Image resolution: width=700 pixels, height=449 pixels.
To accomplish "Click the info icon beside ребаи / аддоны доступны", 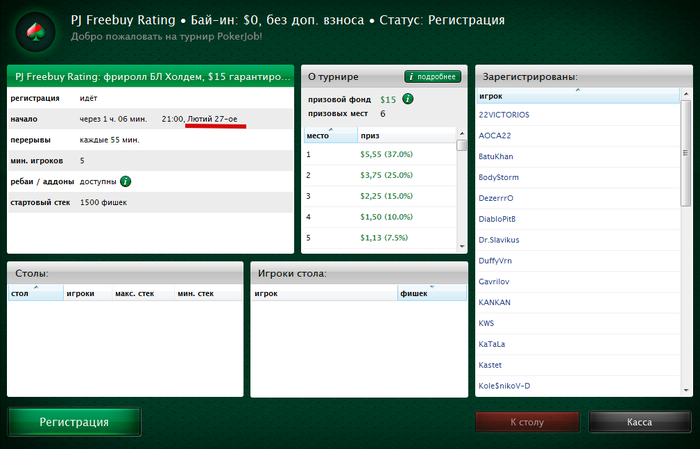I will [125, 181].
